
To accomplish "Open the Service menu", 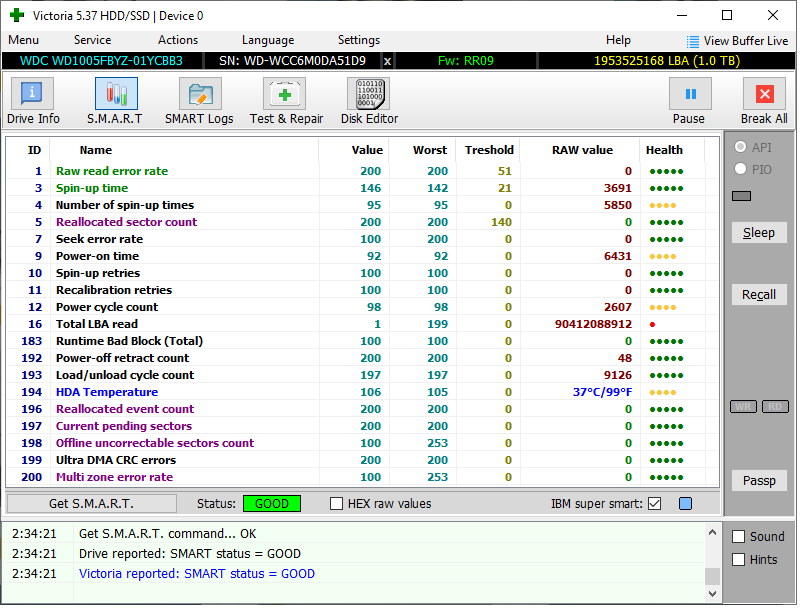I will (92, 40).
